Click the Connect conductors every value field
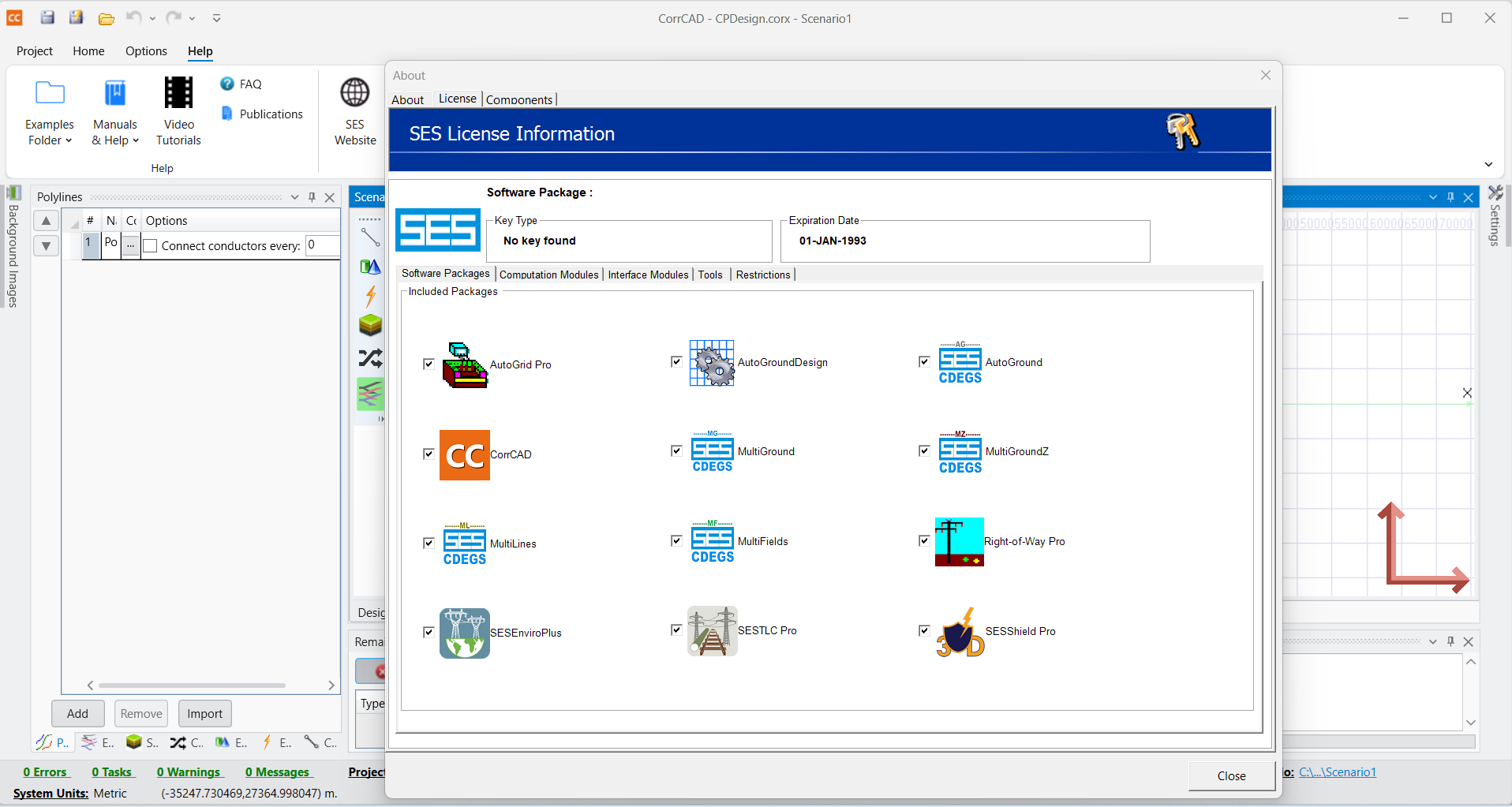The width and height of the screenshot is (1512, 807). click(x=322, y=245)
